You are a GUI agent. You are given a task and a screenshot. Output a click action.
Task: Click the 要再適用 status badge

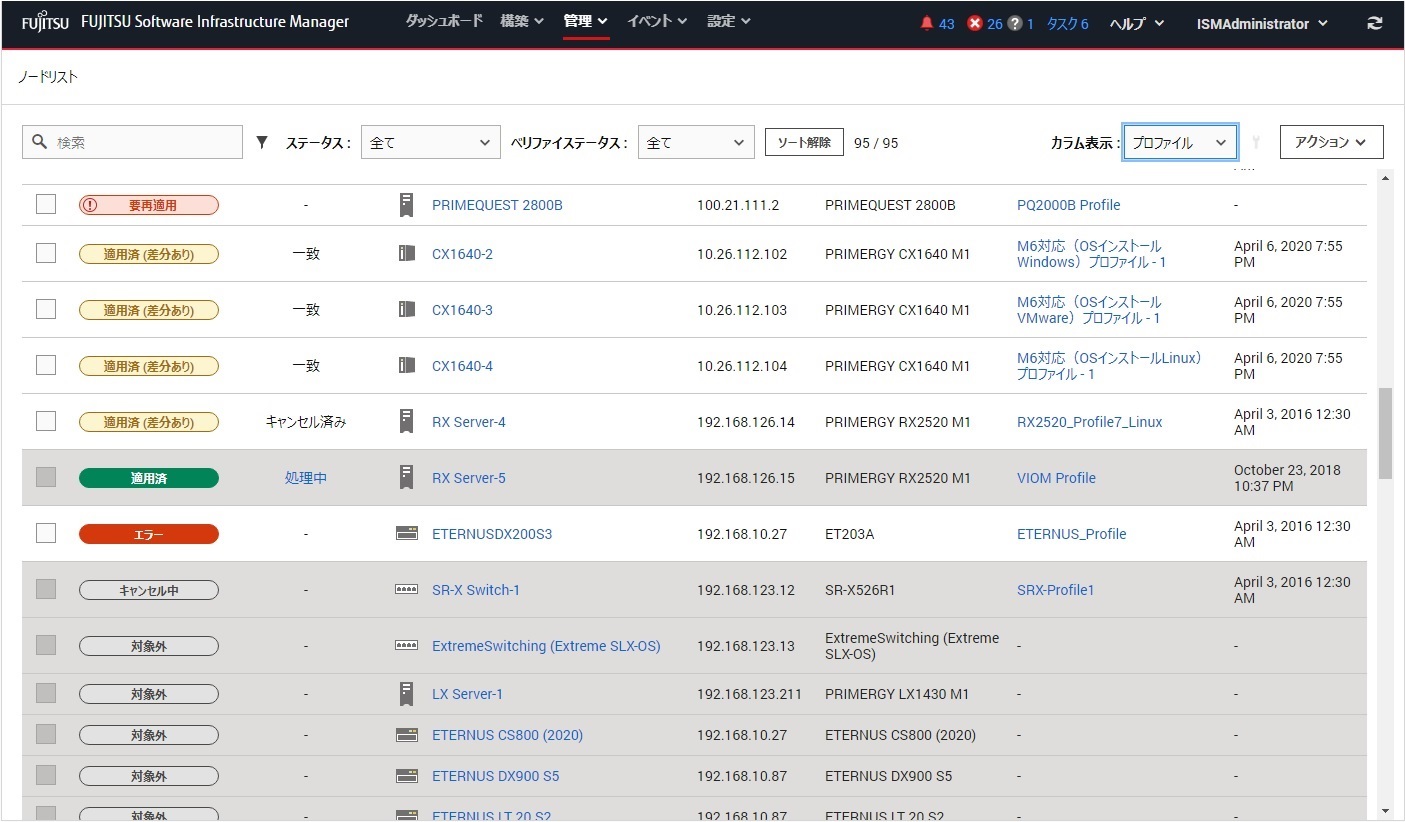[149, 205]
